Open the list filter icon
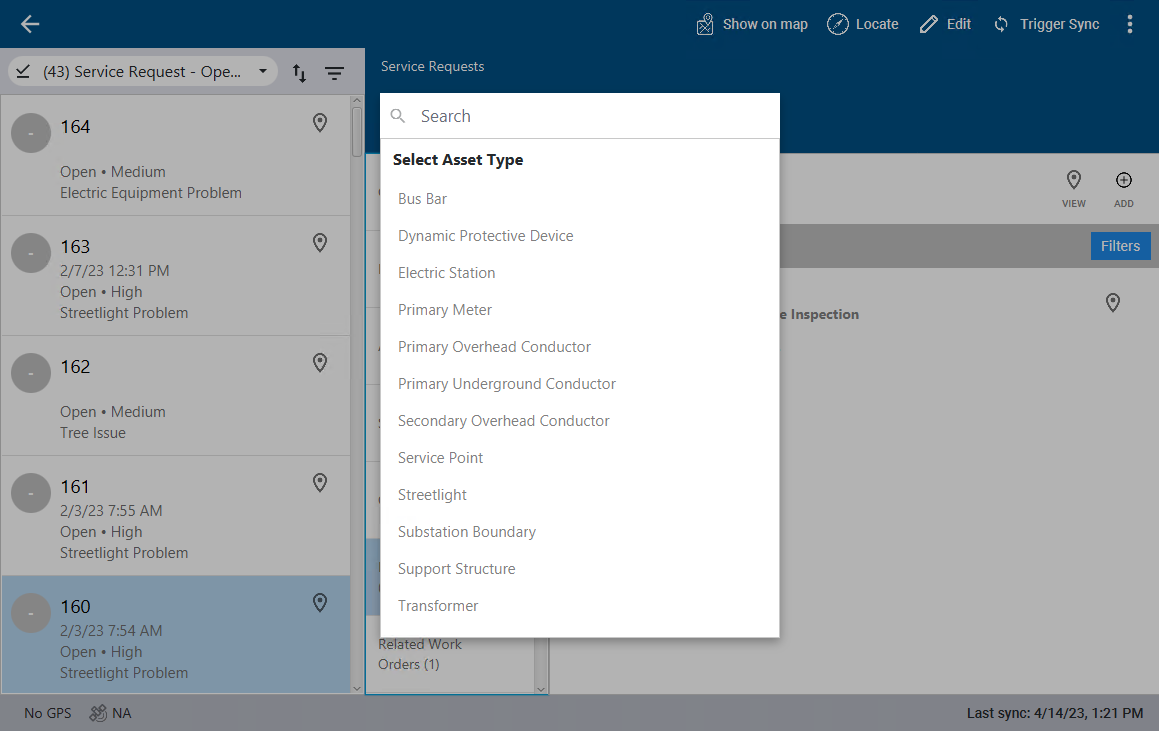1159x731 pixels. (334, 73)
